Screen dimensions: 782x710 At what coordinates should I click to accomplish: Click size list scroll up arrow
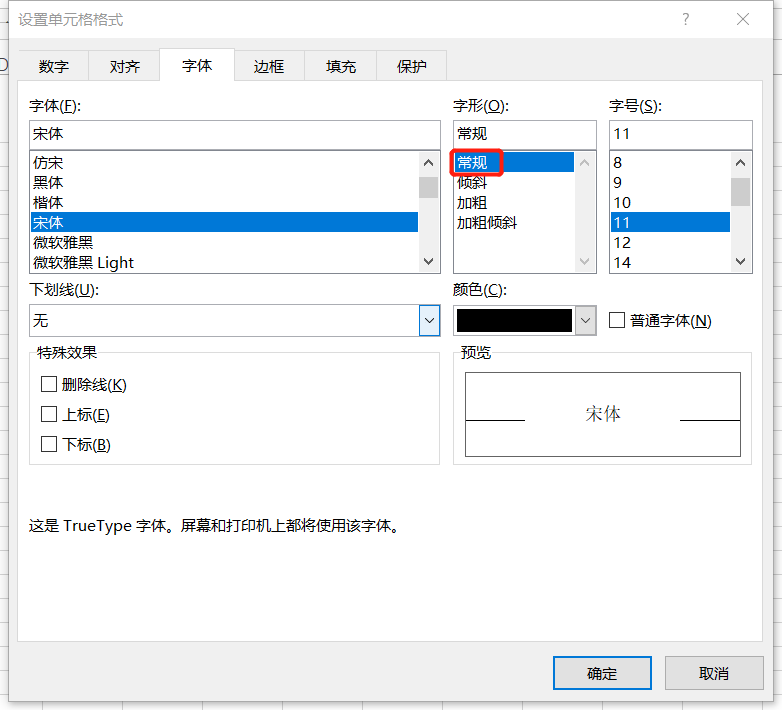(x=741, y=163)
